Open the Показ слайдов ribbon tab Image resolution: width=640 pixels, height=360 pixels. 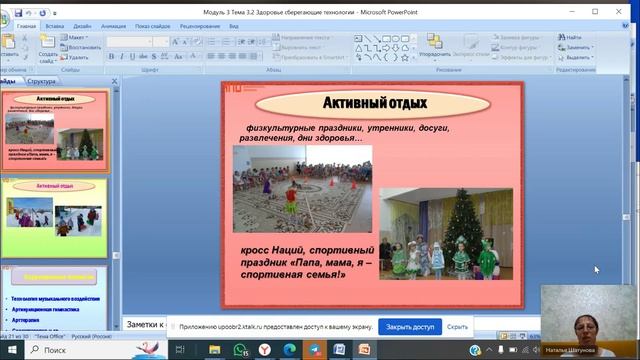click(153, 26)
